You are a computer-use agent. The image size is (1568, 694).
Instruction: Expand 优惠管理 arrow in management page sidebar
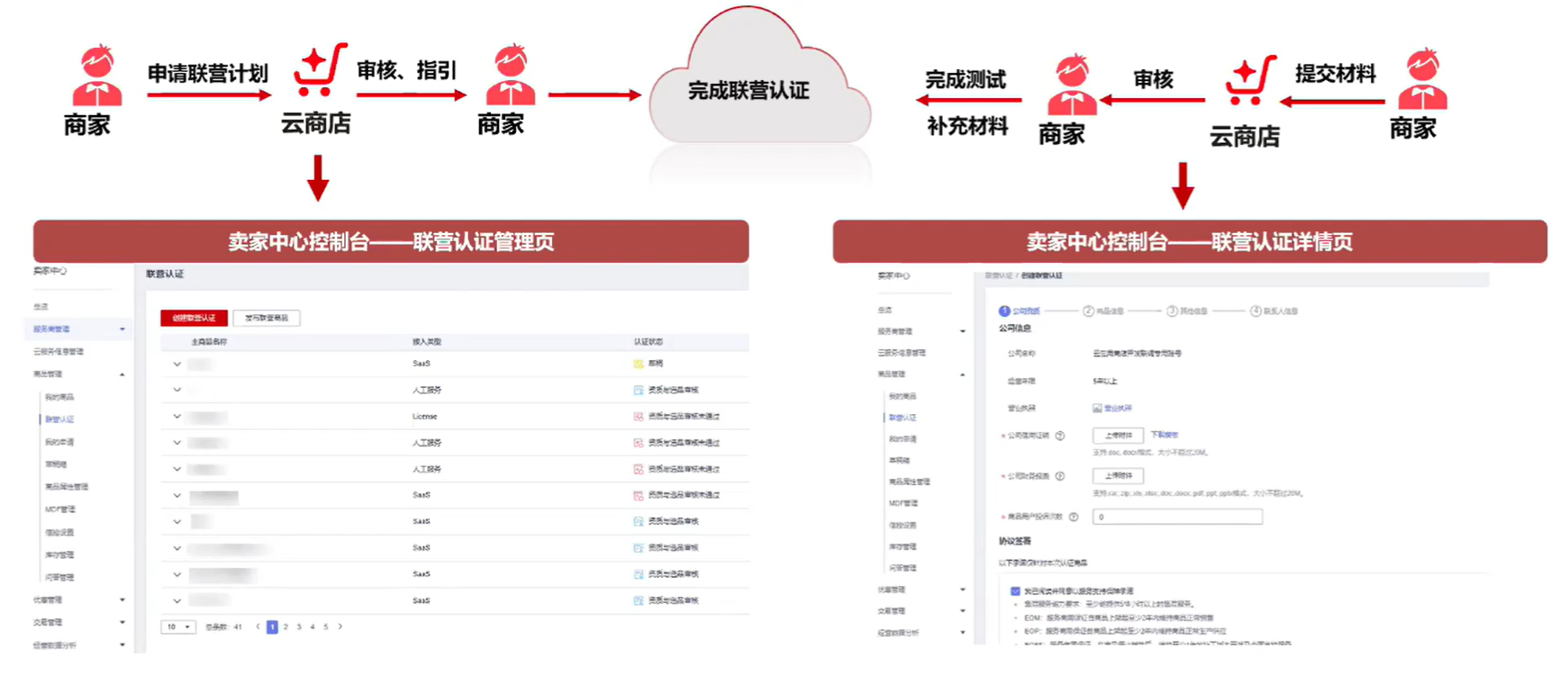tap(122, 599)
